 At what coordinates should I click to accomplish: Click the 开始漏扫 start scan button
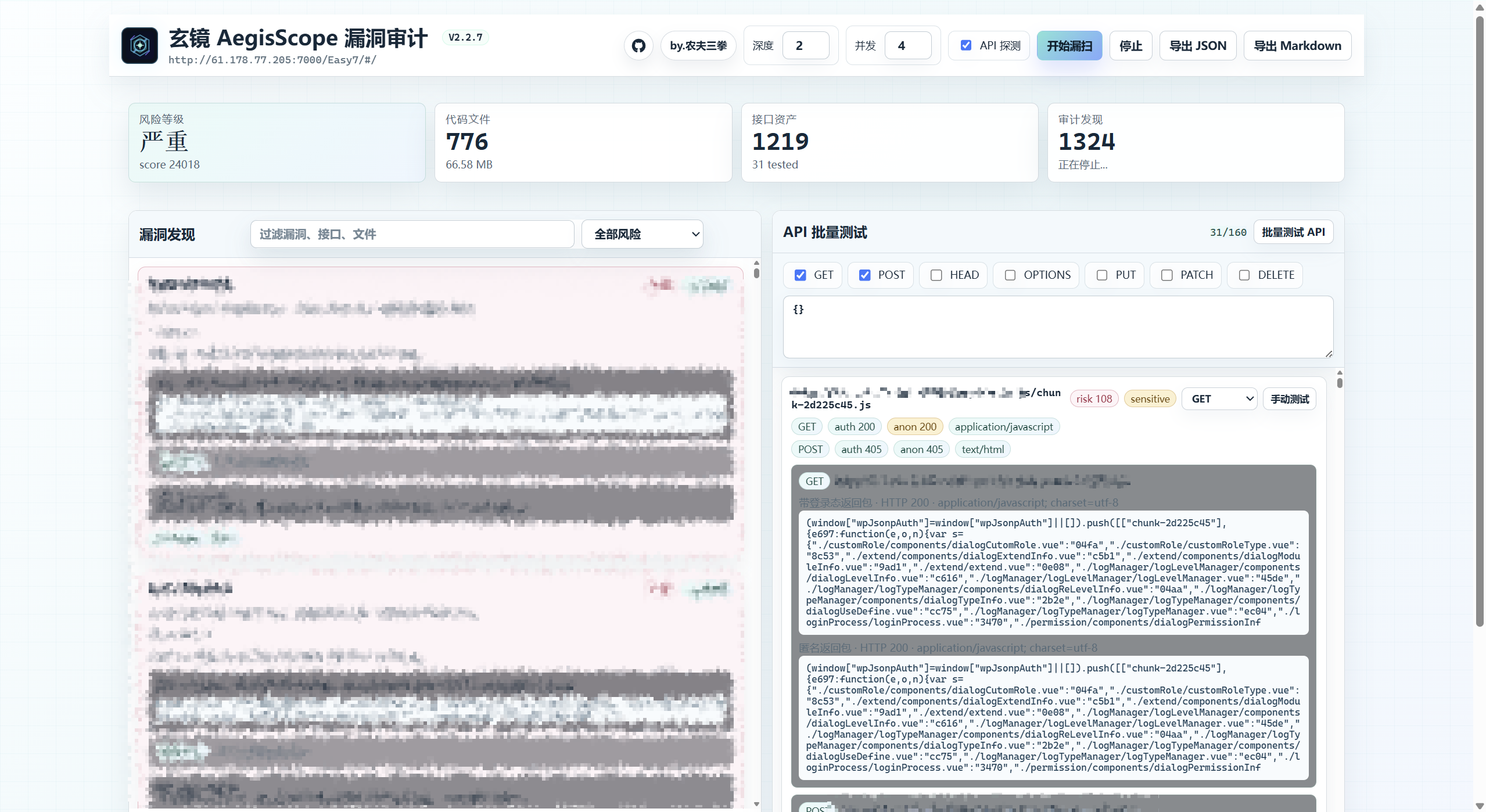pyautogui.click(x=1069, y=46)
